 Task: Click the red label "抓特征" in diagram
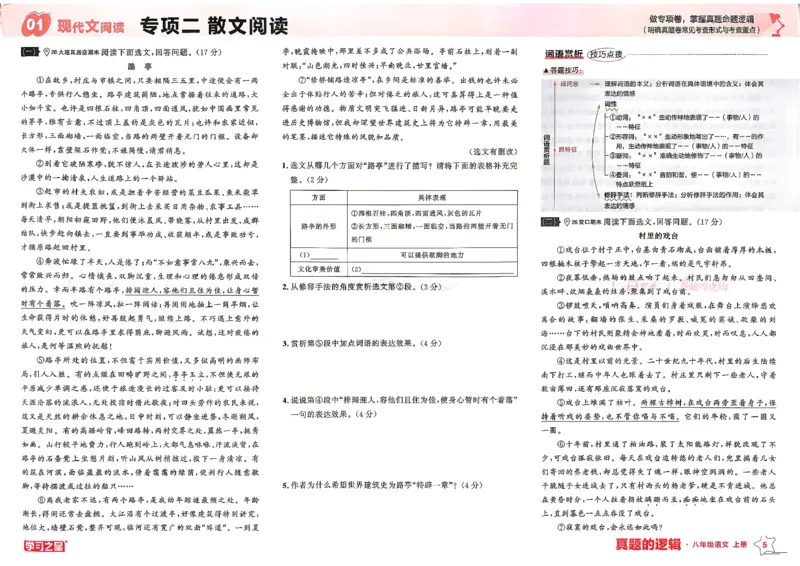568,150
